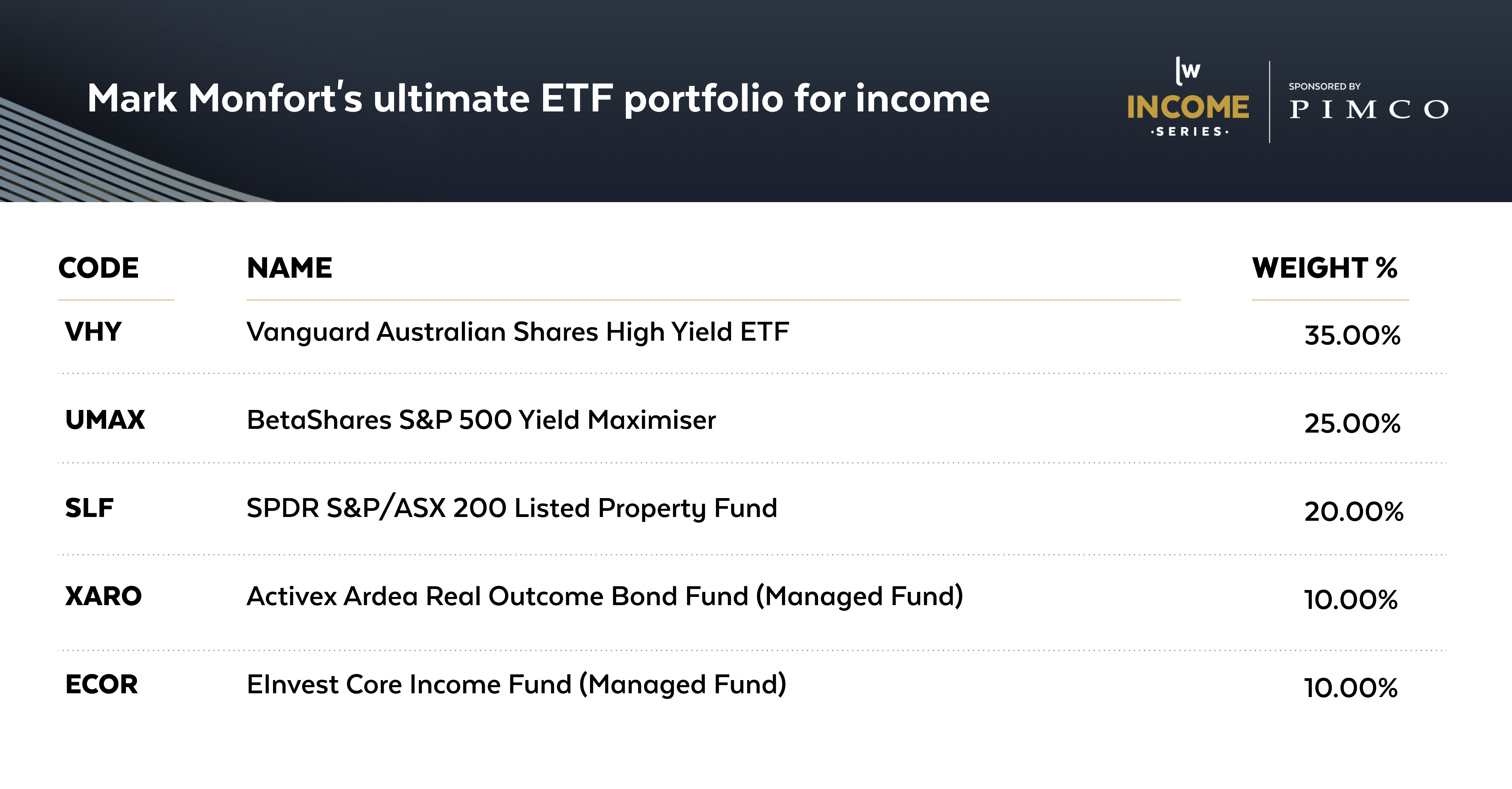This screenshot has width=1512, height=789.
Task: Click the 'Sponsored by' label text
Action: [1324, 86]
